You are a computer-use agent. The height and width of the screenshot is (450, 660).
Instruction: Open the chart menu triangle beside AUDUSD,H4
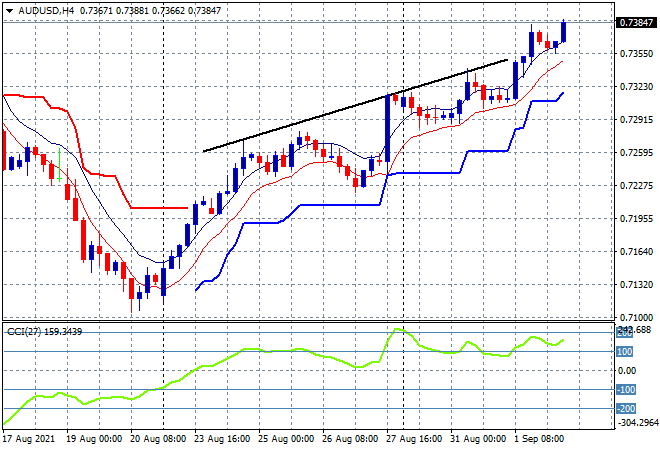coord(9,11)
